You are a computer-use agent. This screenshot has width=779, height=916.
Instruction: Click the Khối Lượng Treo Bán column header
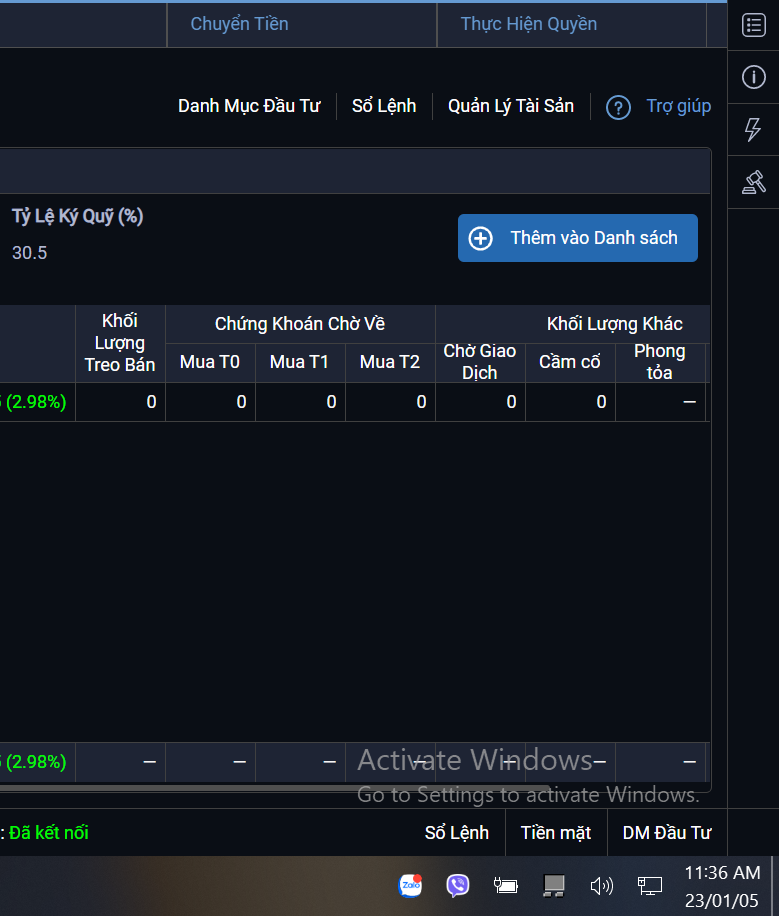(120, 343)
